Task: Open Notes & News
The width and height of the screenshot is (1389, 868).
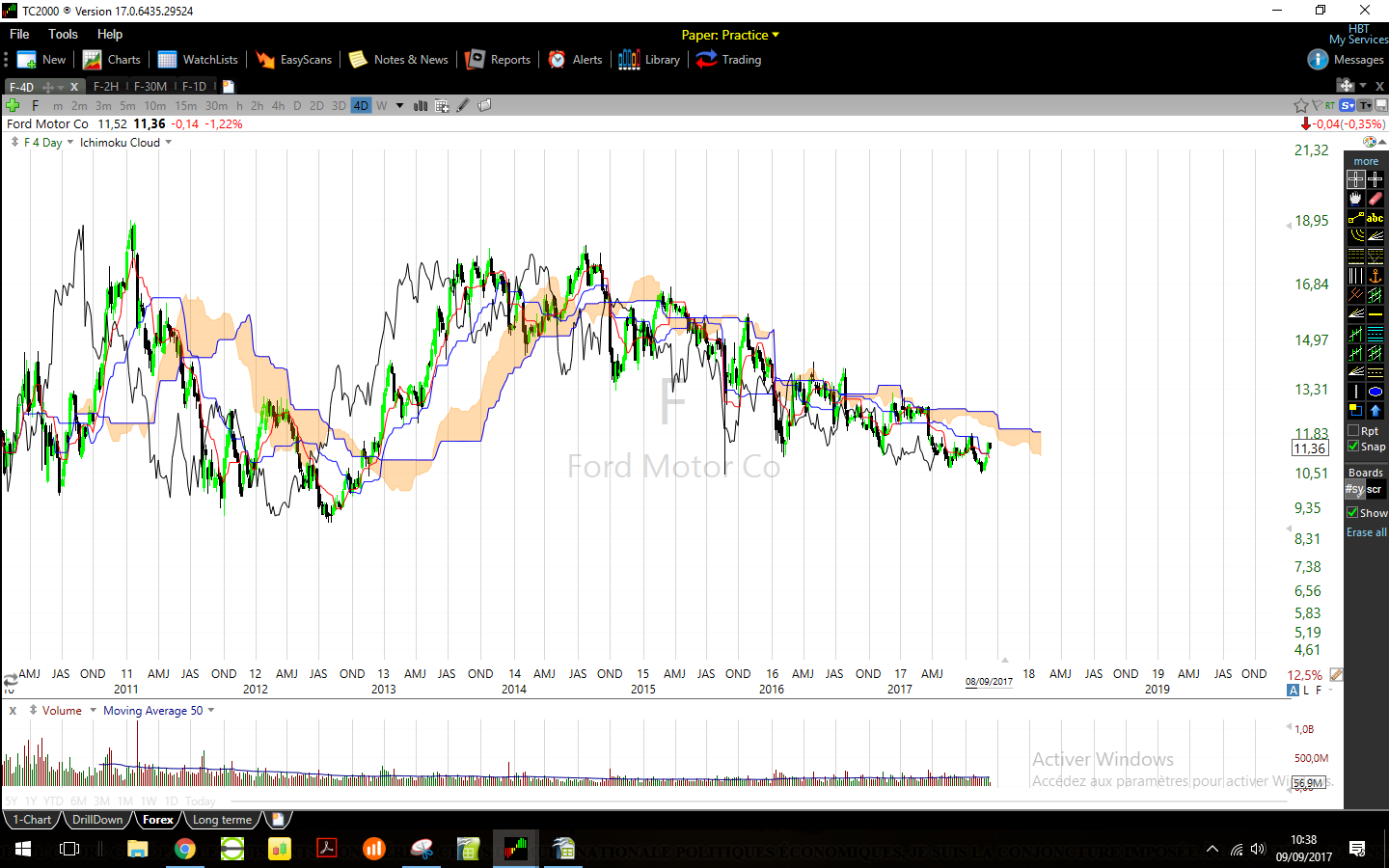Action: coord(398,60)
